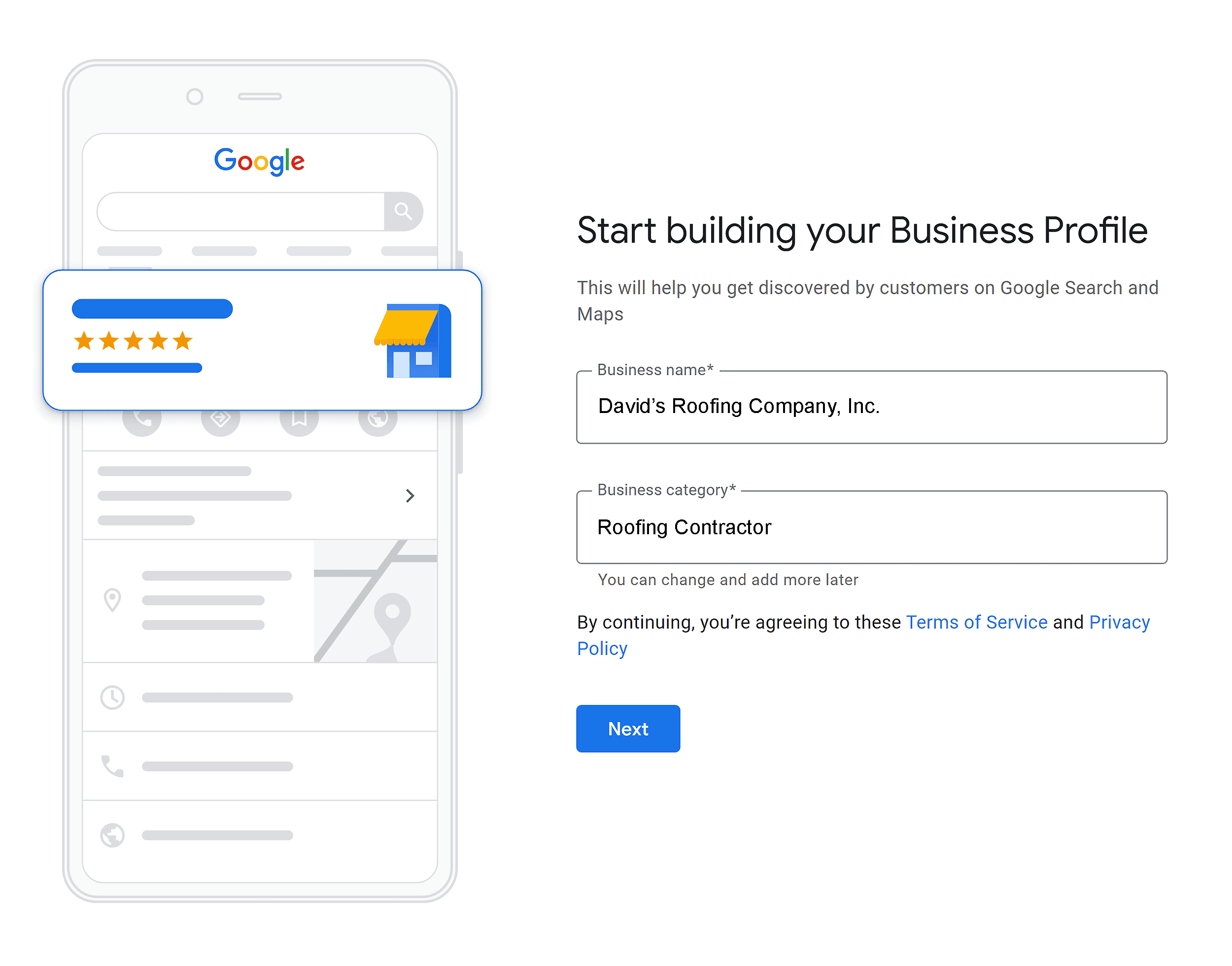Viewport: 1232px width, 966px height.
Task: Click the Google search bar icon
Action: tap(403, 211)
